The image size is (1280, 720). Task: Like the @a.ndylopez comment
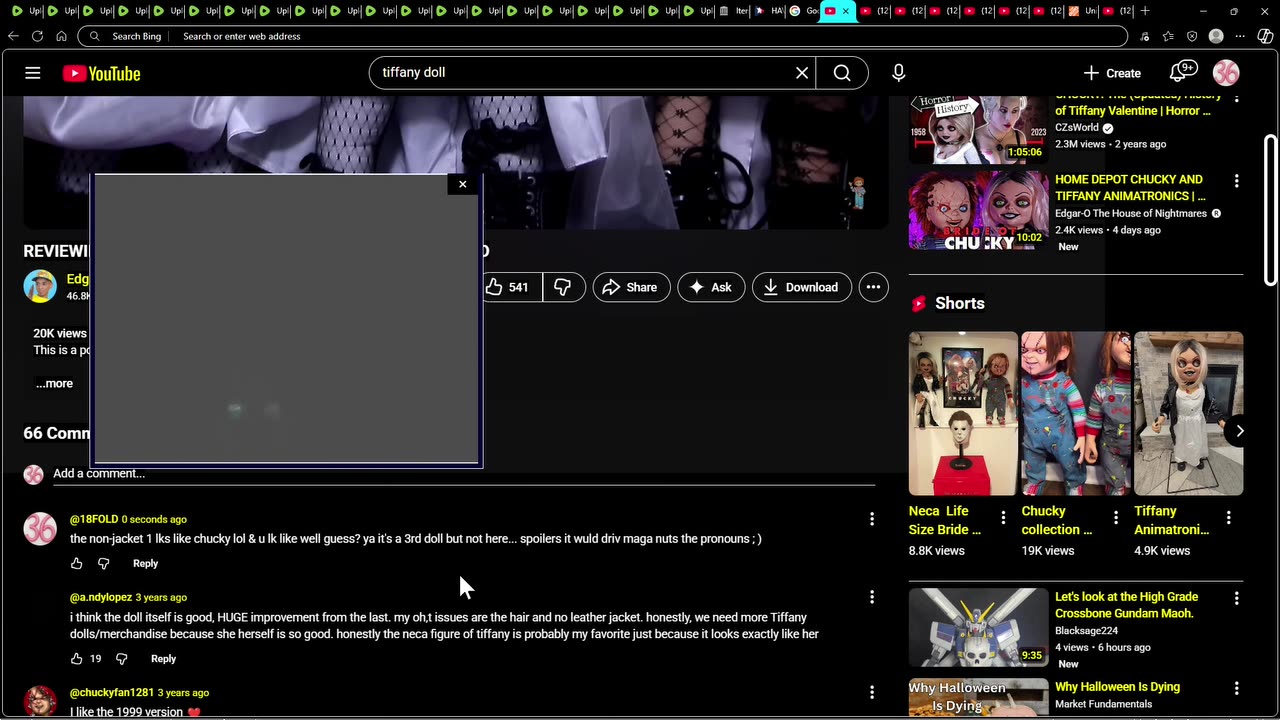[x=77, y=659]
